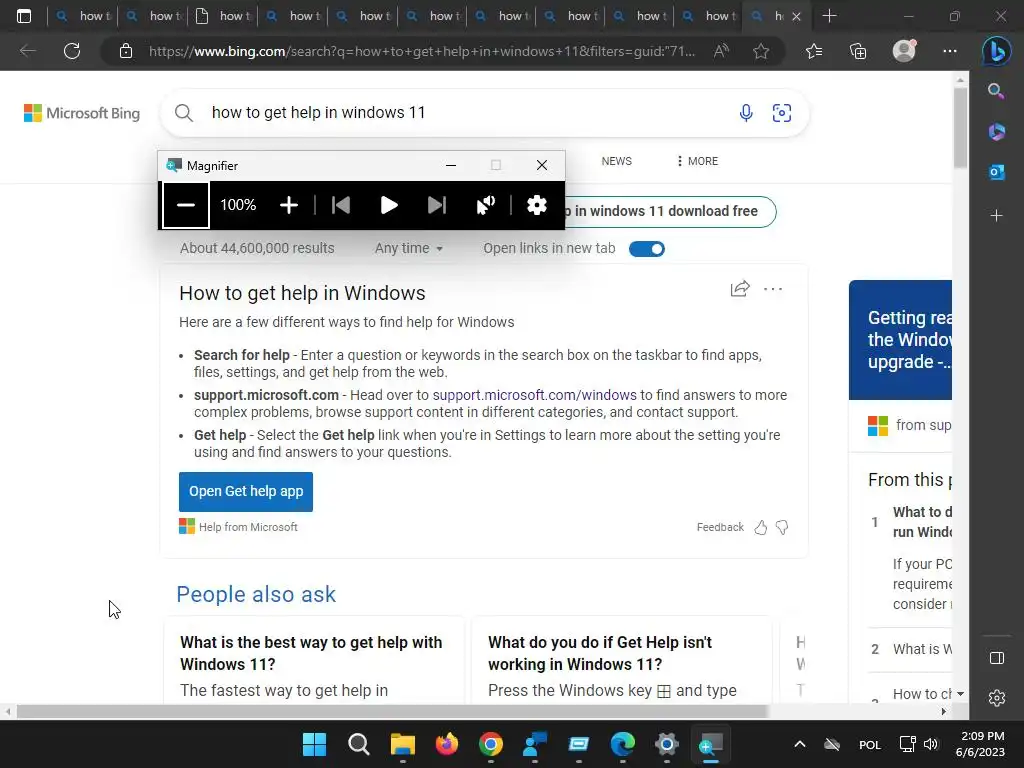Viewport: 1024px width, 768px height.
Task: Give thumbs down feedback on the answer
Action: click(782, 528)
